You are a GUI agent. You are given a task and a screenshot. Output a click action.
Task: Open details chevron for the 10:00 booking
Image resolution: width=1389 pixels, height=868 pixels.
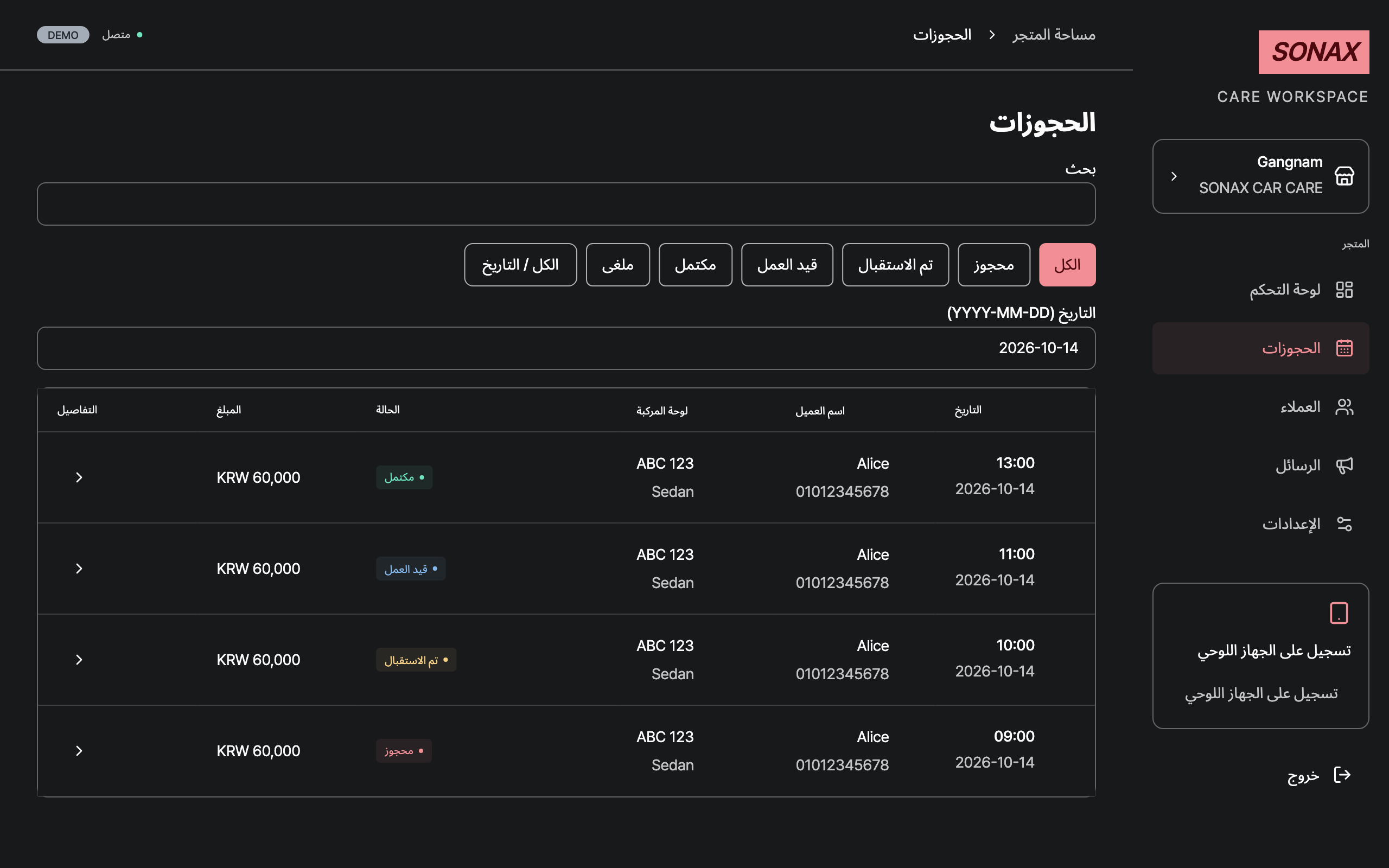[x=79, y=660]
